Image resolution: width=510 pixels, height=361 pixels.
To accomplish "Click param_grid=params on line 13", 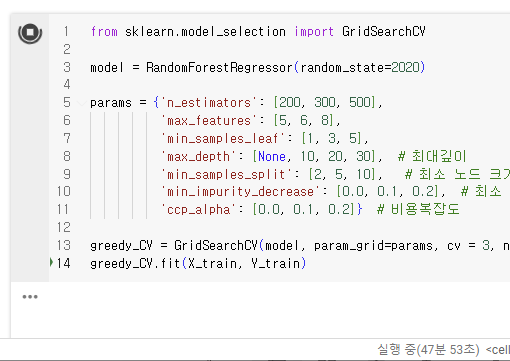I will coord(373,246).
